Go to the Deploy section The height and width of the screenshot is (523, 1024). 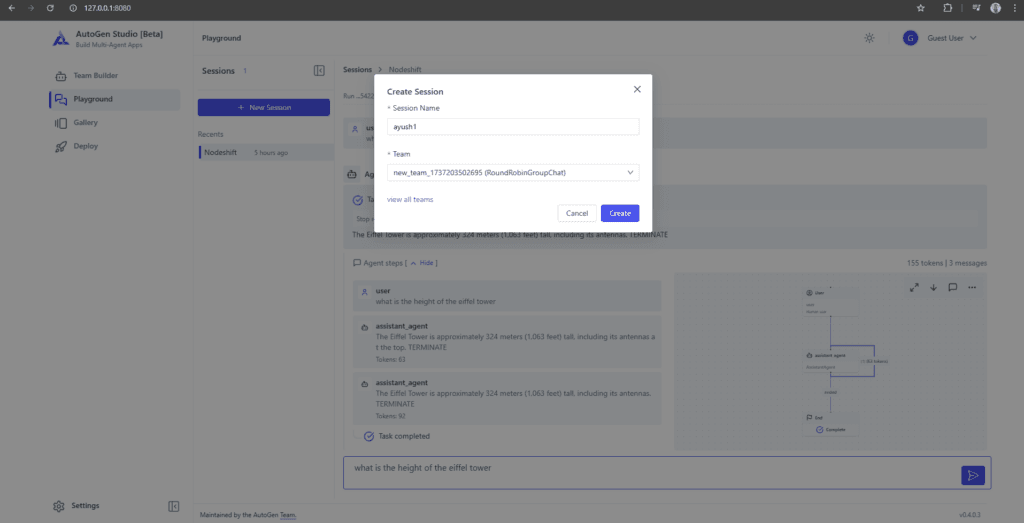point(115,146)
